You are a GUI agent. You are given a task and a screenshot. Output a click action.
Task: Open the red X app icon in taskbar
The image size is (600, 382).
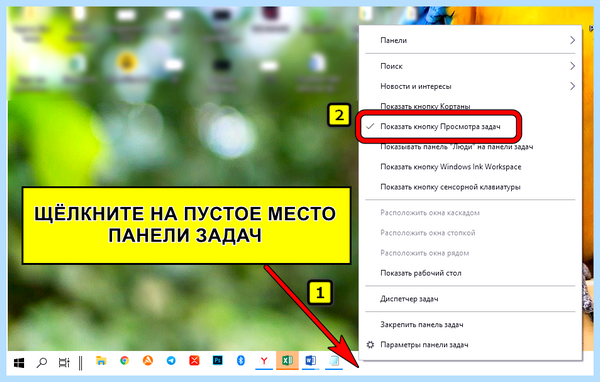tap(194, 361)
